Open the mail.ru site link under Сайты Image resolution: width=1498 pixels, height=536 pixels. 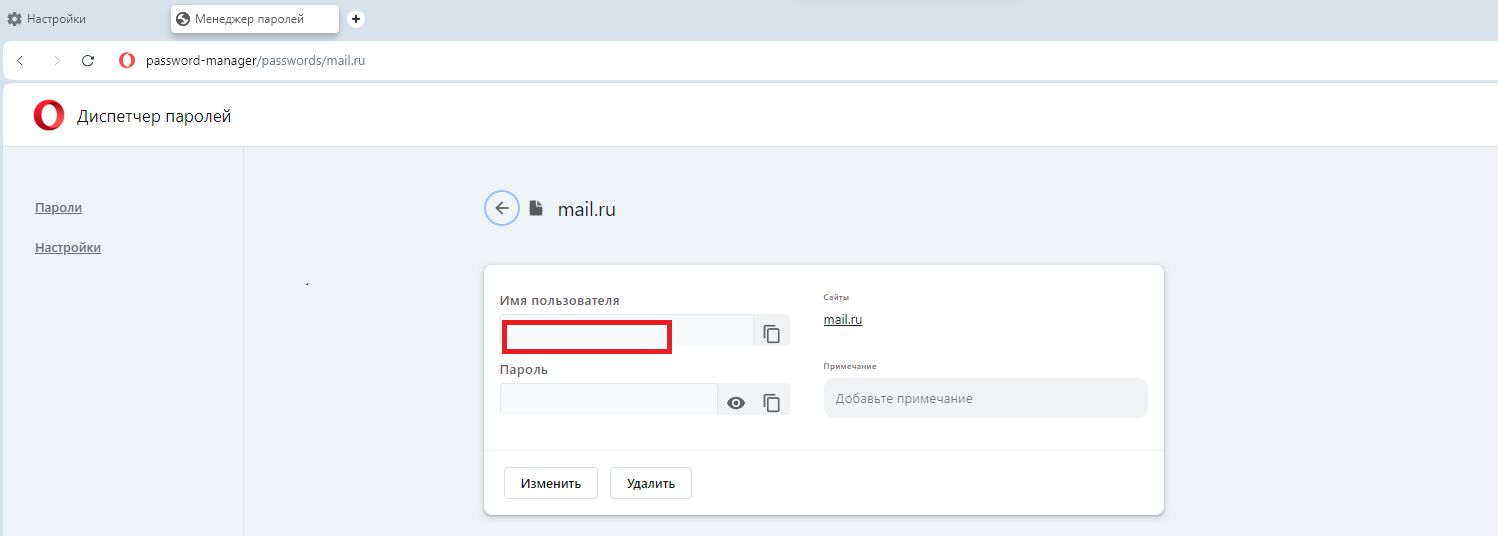[x=842, y=320]
